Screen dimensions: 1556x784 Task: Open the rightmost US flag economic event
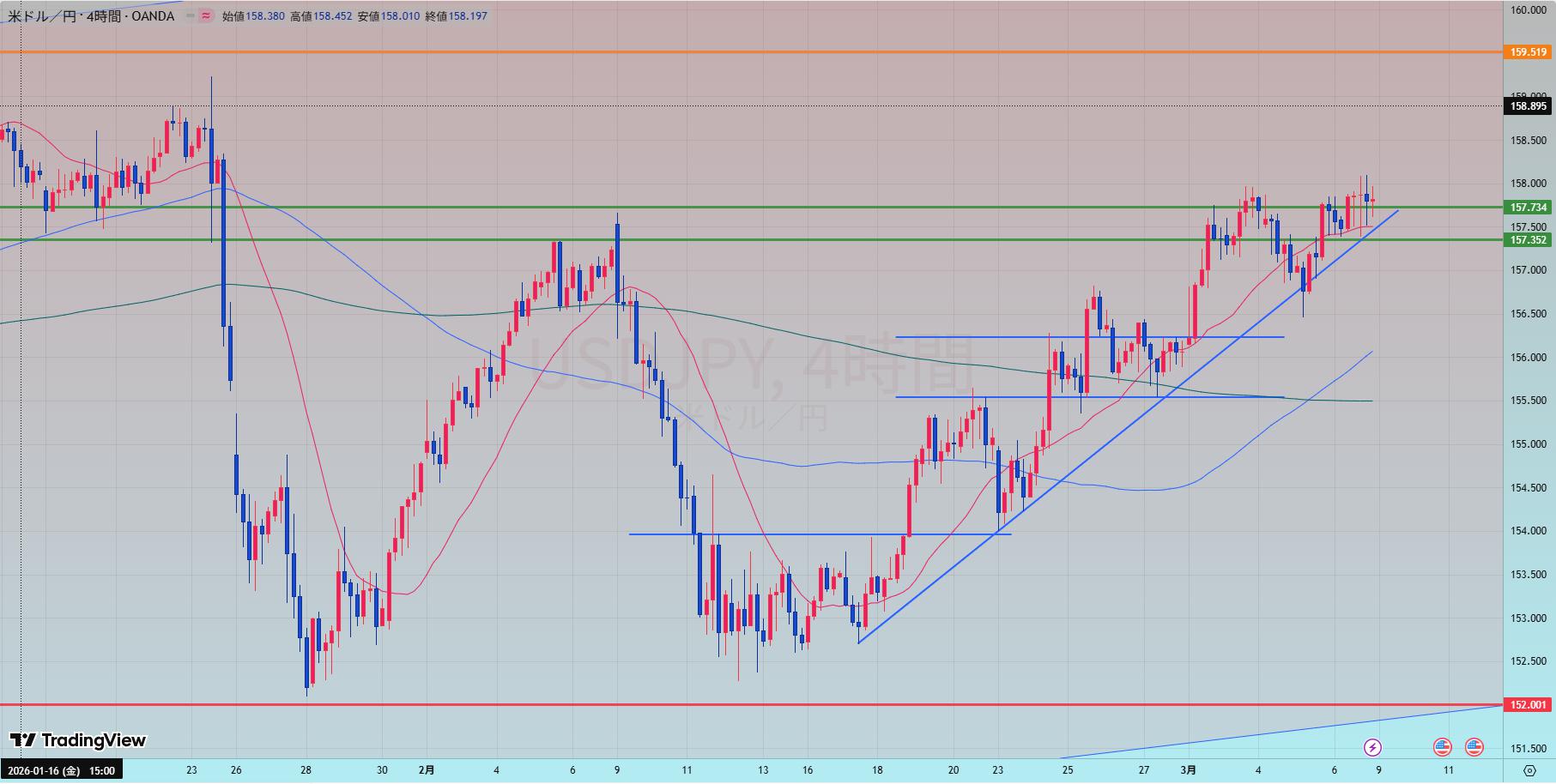[1474, 747]
